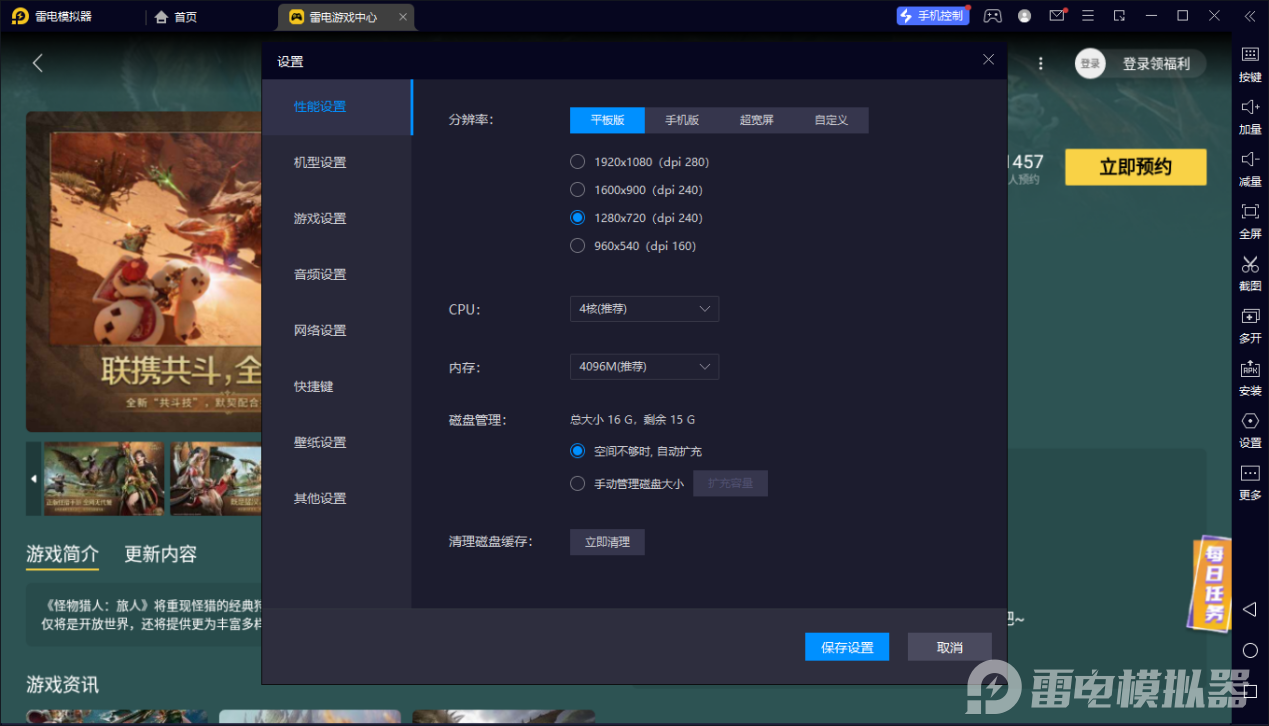Open second game screenshot thumbnail

click(x=216, y=479)
